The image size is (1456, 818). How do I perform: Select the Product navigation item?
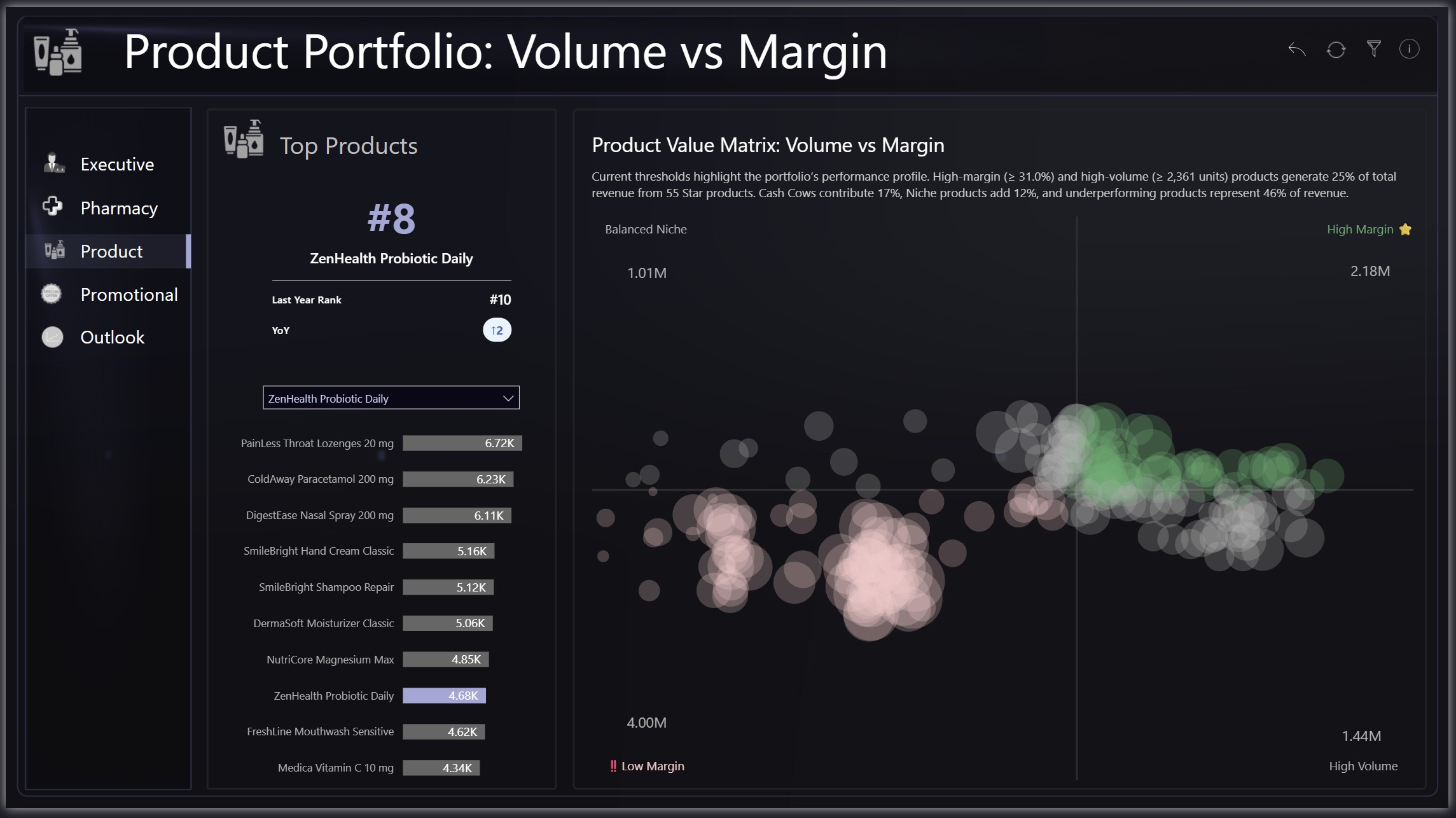coord(111,251)
